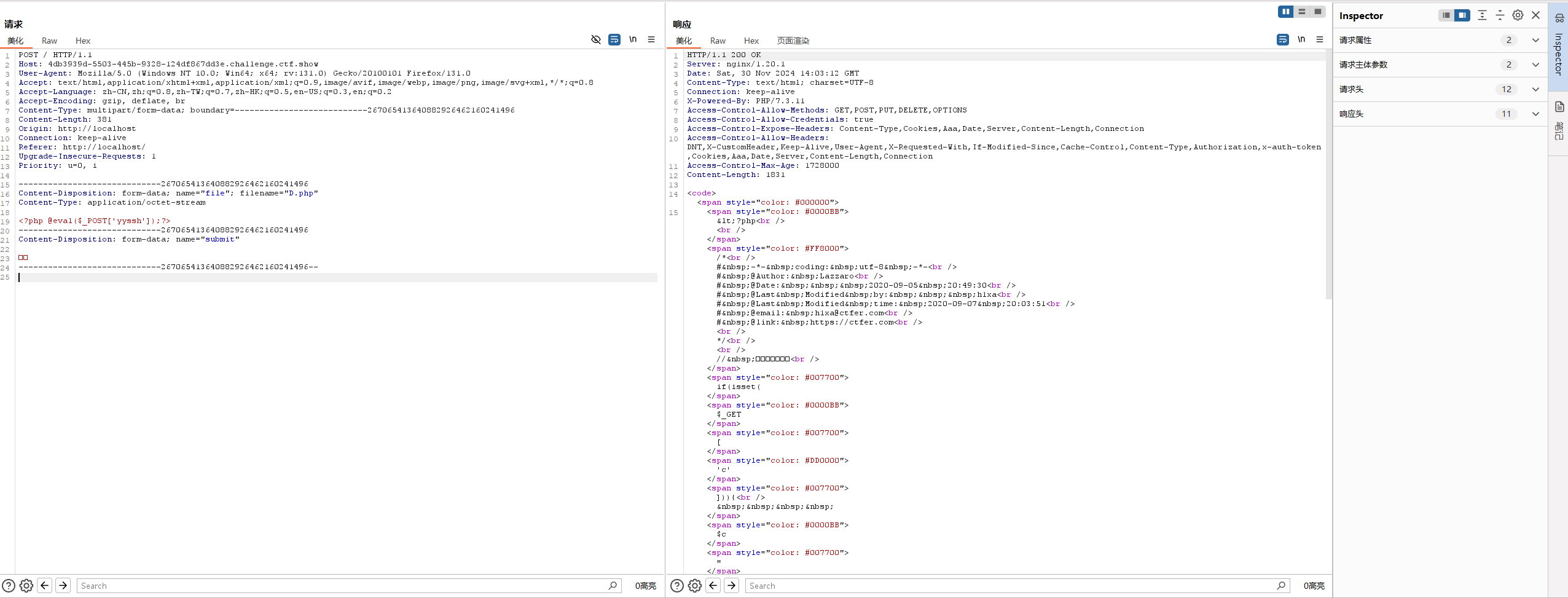1568x598 pixels.
Task: Open help for request search bar
Action: [x=9, y=586]
